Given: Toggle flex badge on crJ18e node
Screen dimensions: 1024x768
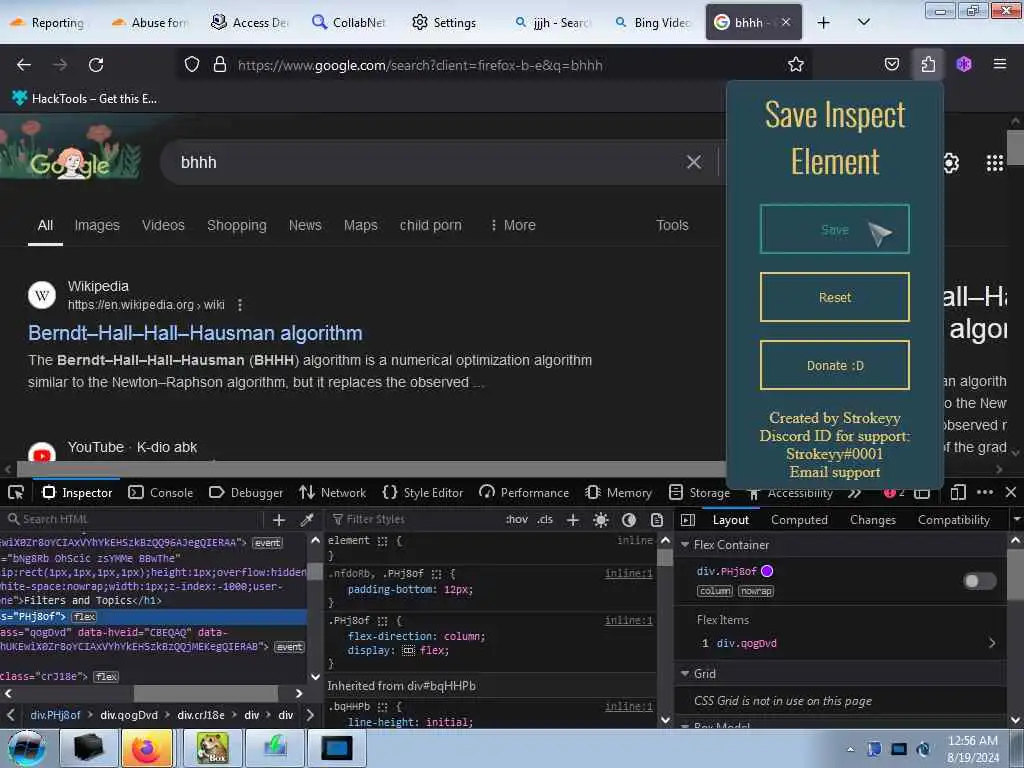Looking at the screenshot, I should click(106, 677).
